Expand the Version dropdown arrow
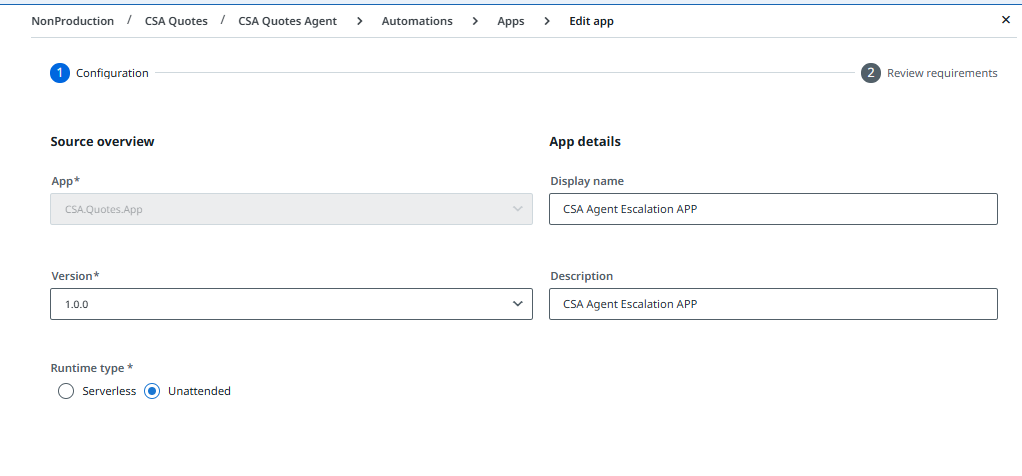This screenshot has width=1022, height=476. pos(517,304)
